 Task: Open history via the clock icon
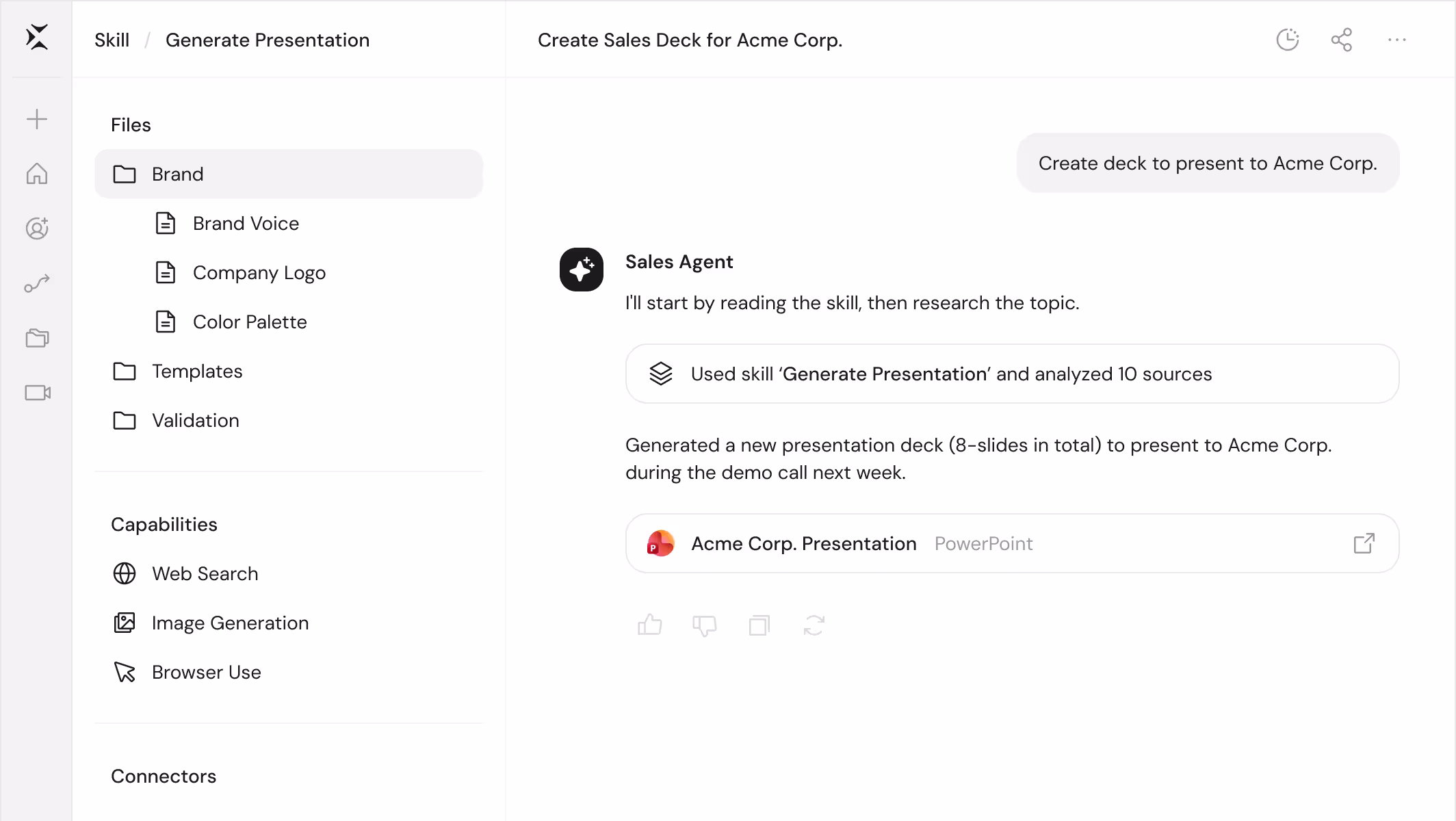(x=1288, y=40)
